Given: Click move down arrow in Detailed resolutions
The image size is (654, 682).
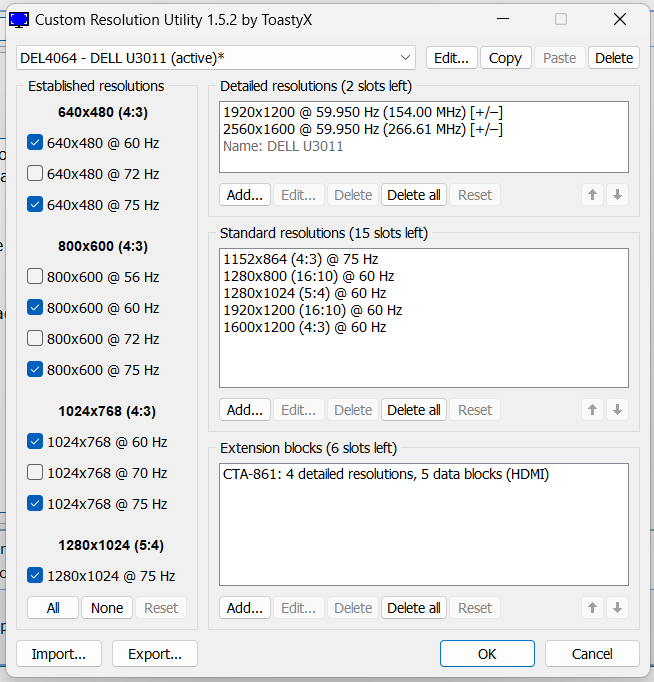Looking at the screenshot, I should coord(617,195).
